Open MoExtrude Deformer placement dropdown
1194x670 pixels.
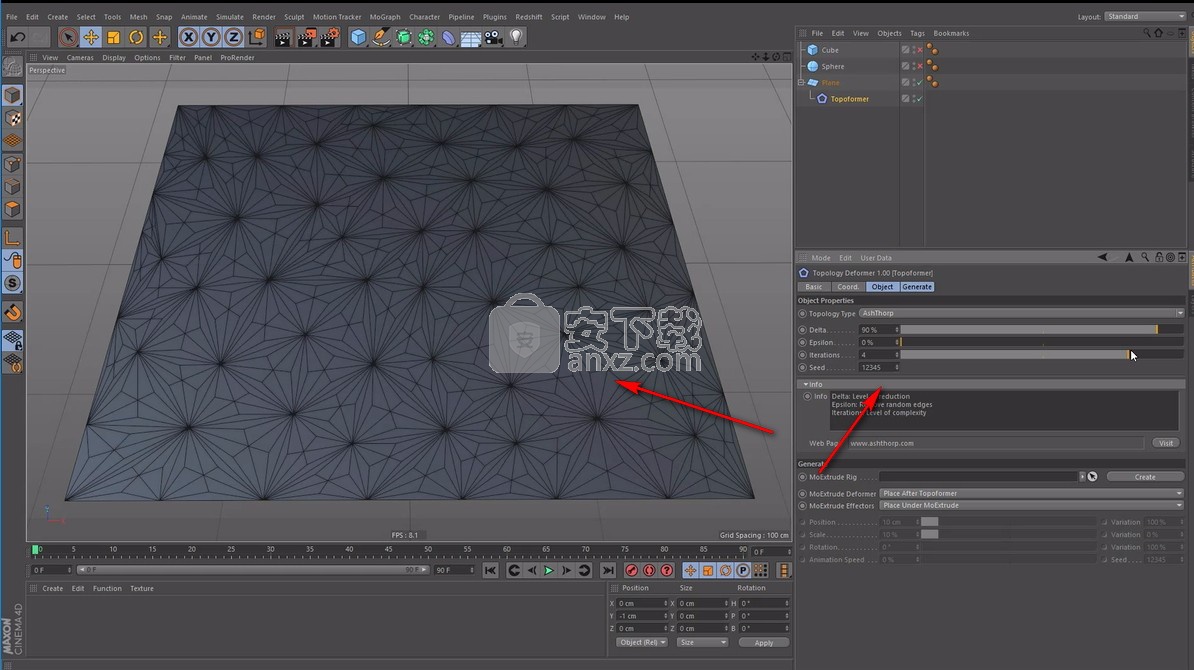tap(1032, 493)
